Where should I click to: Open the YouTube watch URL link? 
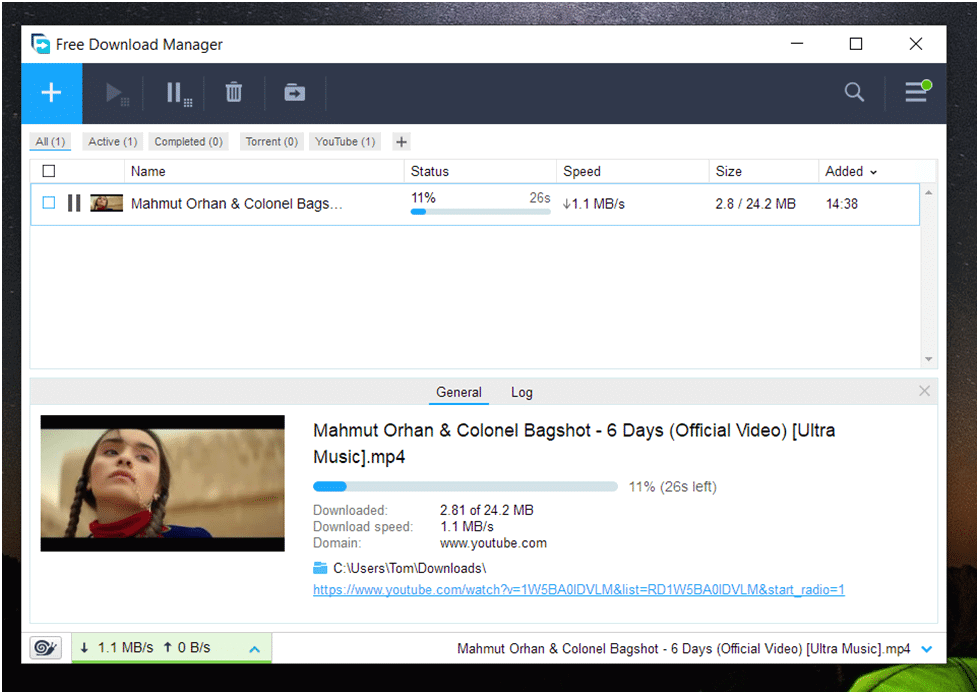click(x=579, y=590)
